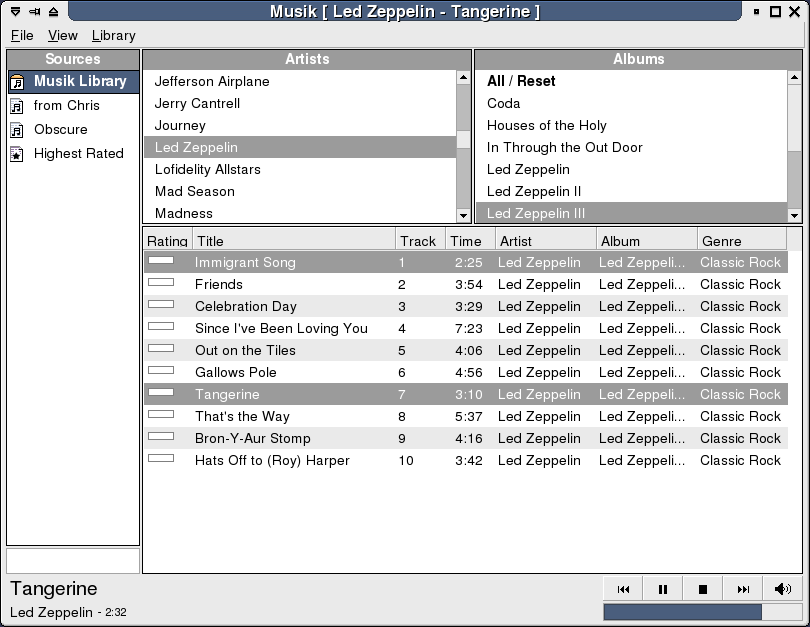Sort by the Time column header
Viewport: 810px width, 627px height.
[x=470, y=241]
